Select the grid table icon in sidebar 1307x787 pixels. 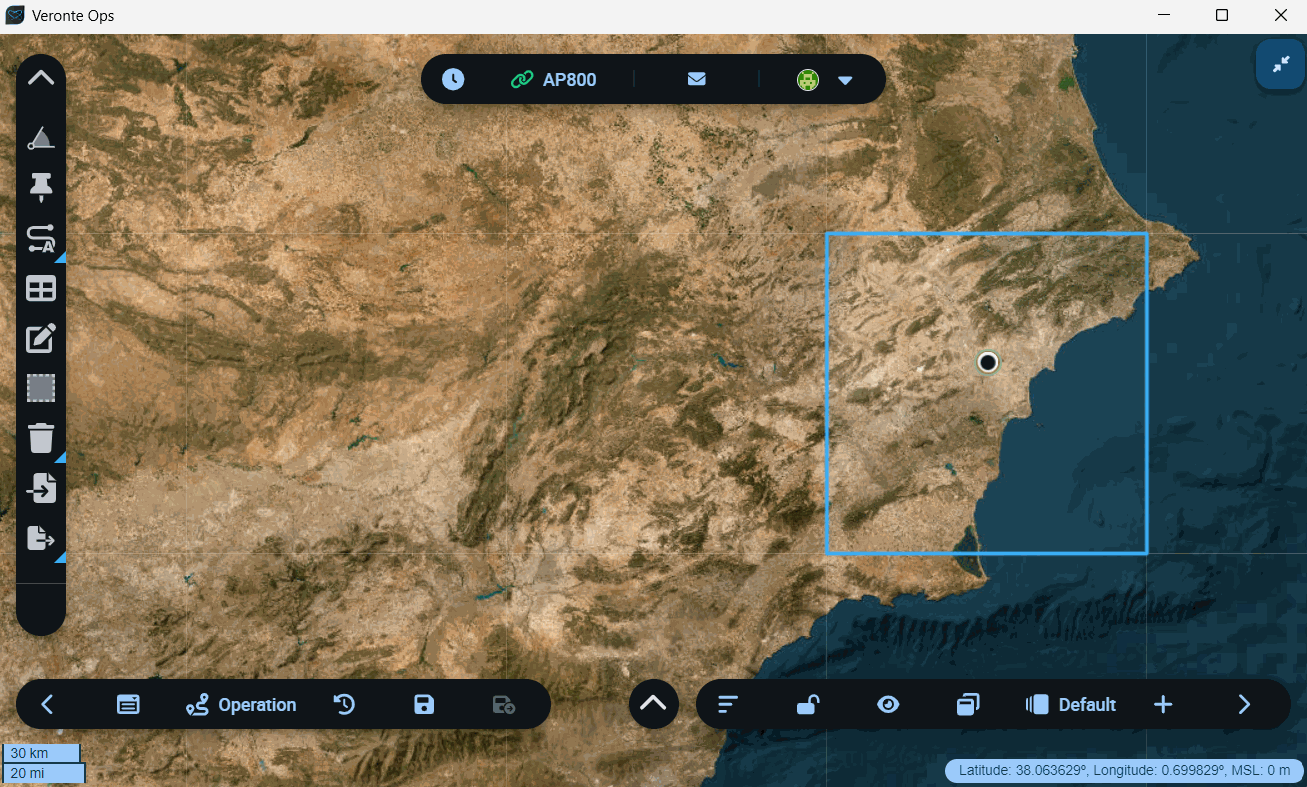41,289
